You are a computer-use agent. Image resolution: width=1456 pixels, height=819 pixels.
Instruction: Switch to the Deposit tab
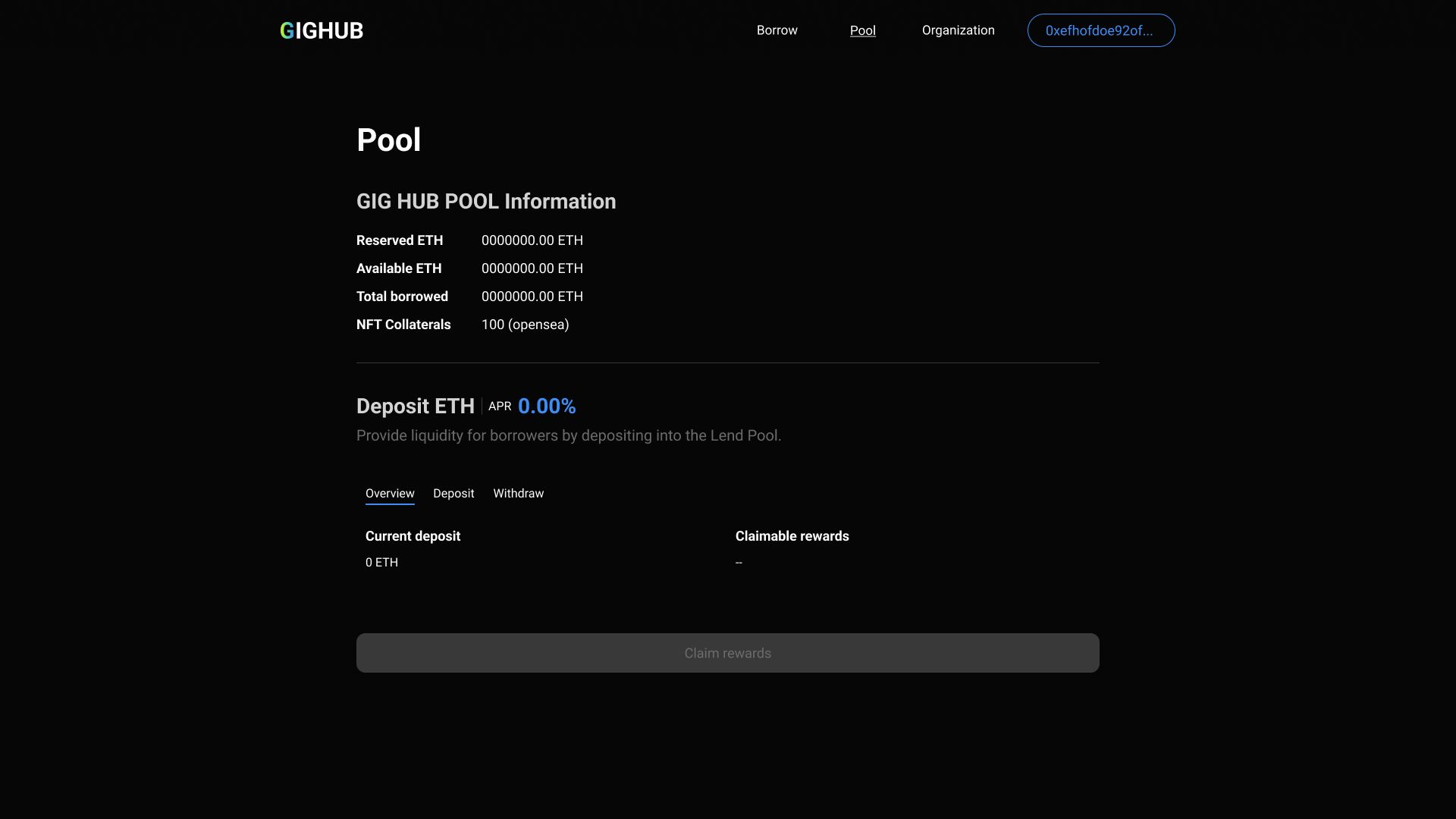pyautogui.click(x=453, y=494)
